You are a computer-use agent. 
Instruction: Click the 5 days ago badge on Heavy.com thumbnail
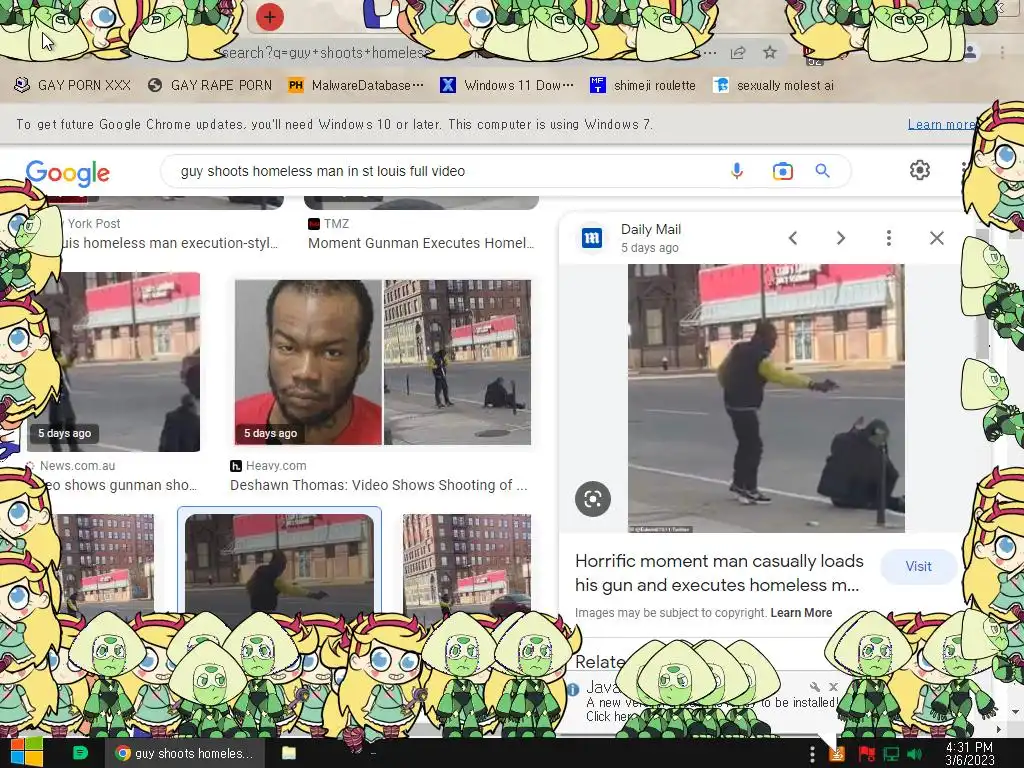270,433
